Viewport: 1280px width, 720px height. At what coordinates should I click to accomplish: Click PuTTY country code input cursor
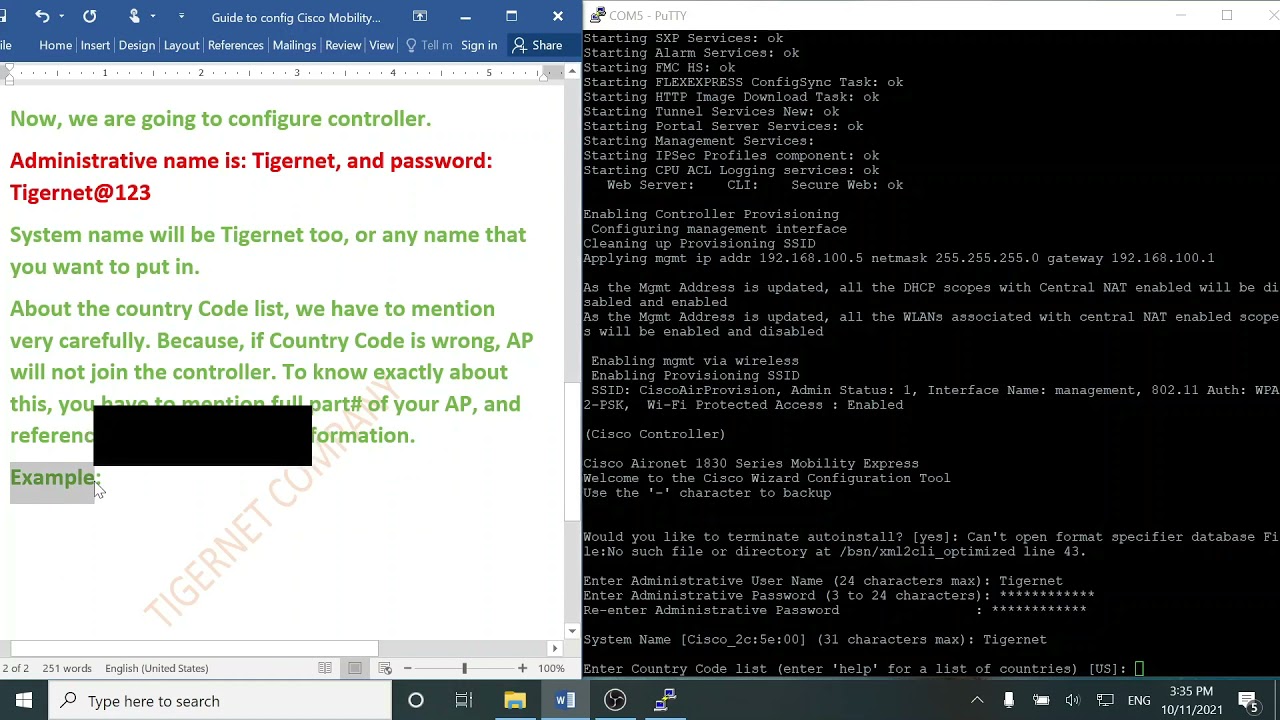click(x=1139, y=669)
